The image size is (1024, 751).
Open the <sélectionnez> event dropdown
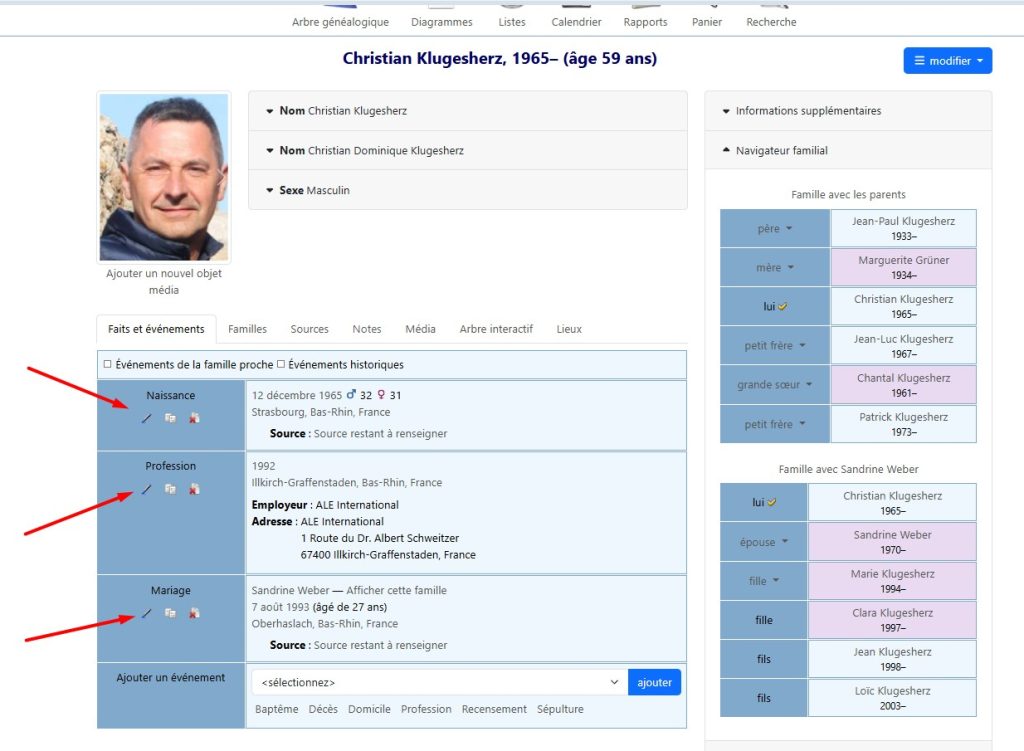(439, 682)
